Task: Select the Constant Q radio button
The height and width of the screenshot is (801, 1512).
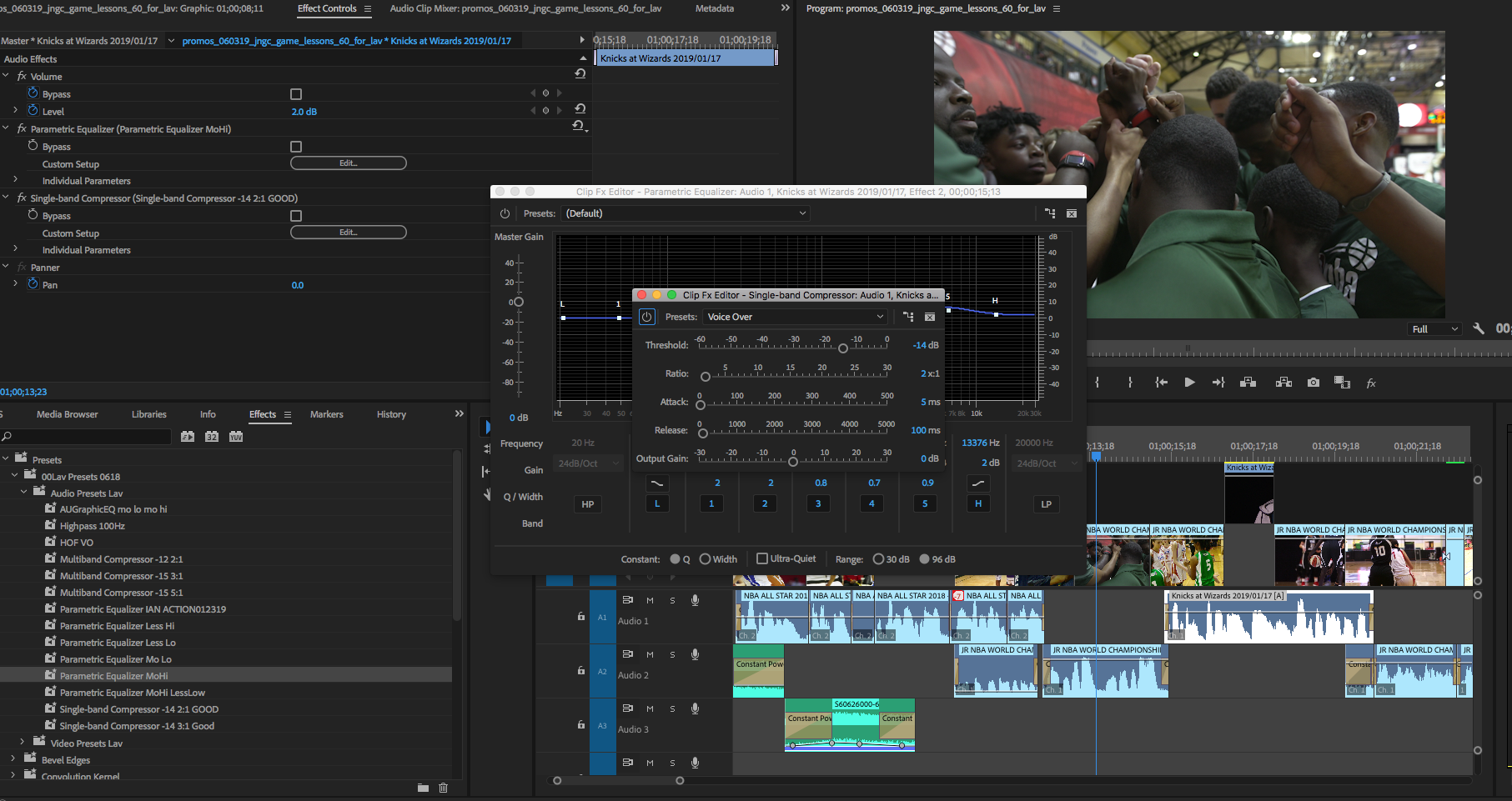Action: pos(676,559)
